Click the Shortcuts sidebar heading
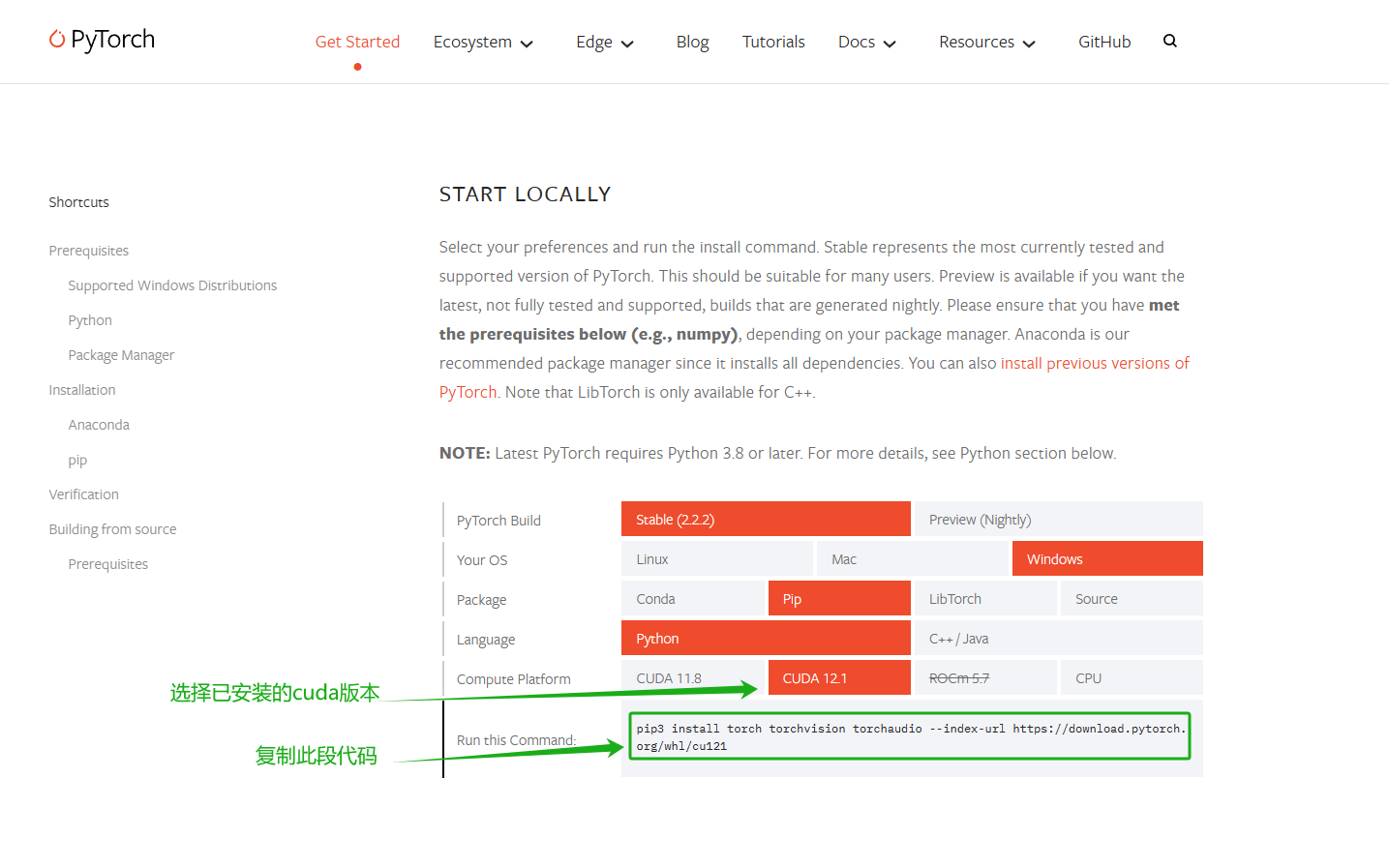The height and width of the screenshot is (868, 1389). (79, 202)
